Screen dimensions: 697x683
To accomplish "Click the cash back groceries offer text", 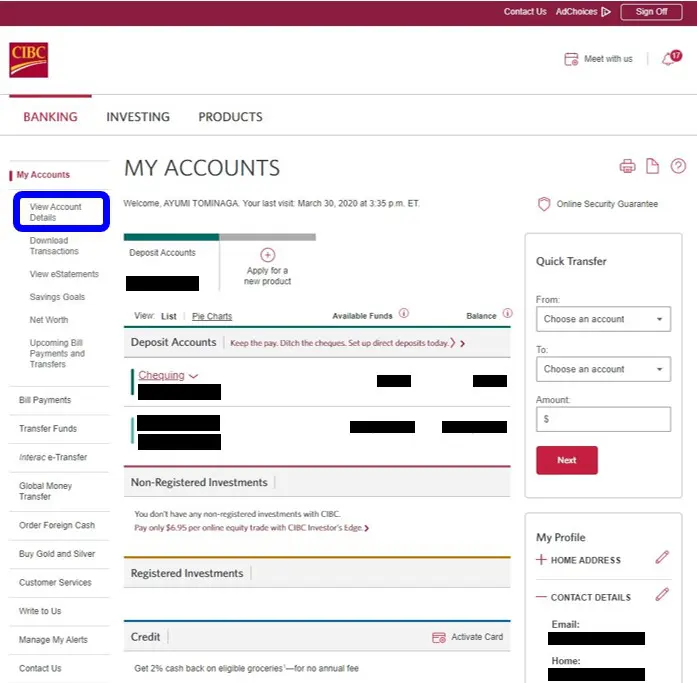I will 246,668.
